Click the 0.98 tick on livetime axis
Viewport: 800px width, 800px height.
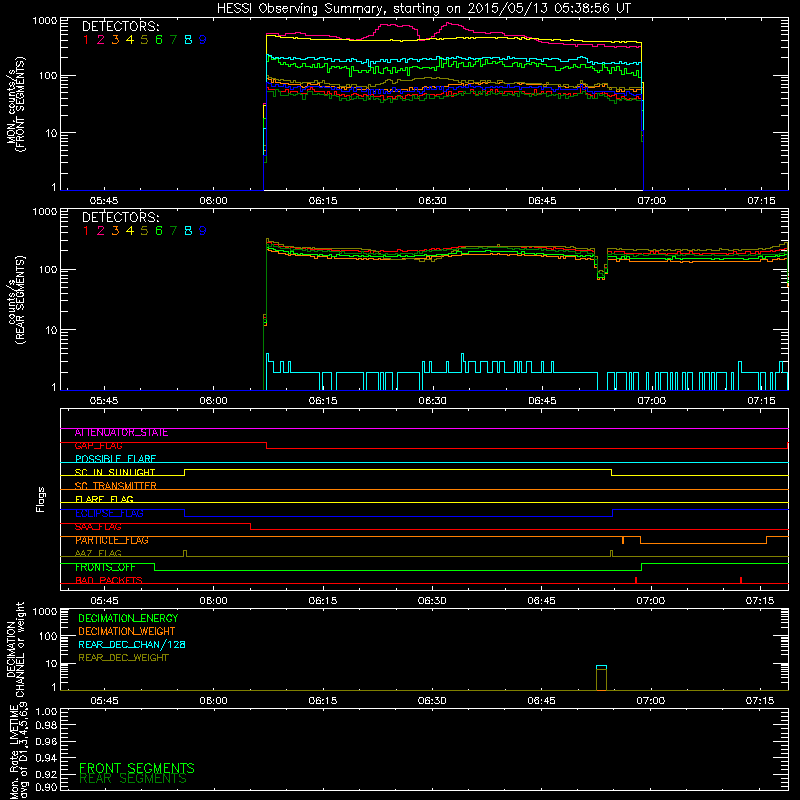[x=46, y=726]
